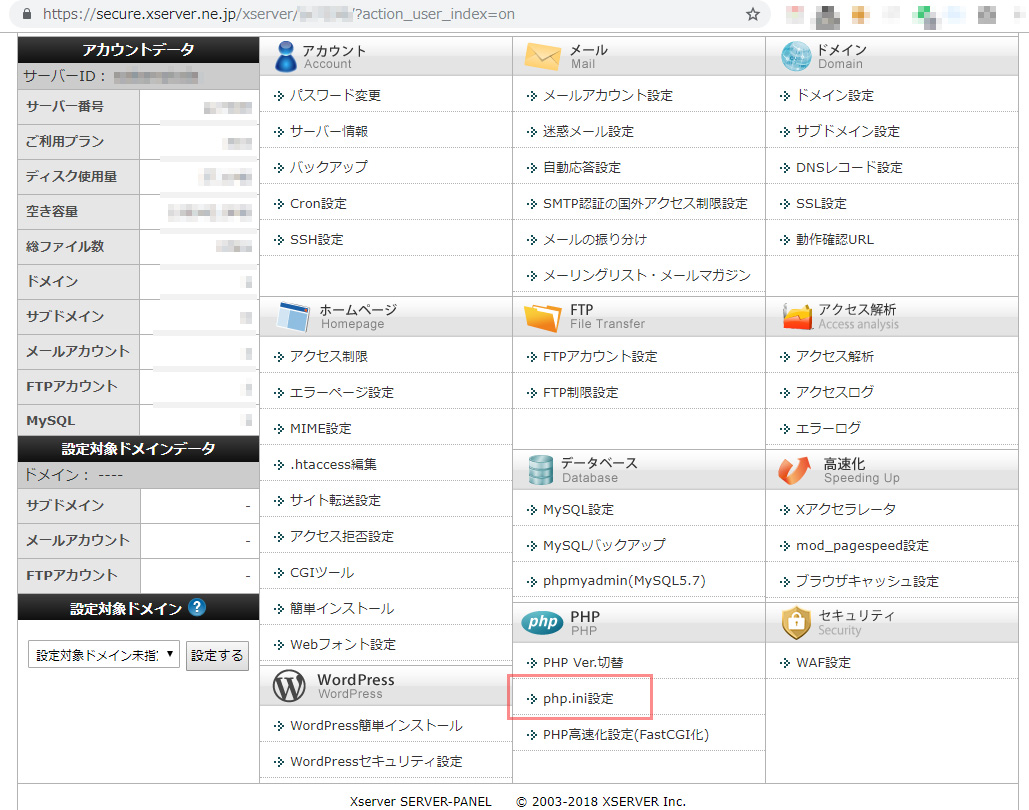Click the Domain globe icon
The image size is (1029, 810).
pyautogui.click(x=796, y=56)
